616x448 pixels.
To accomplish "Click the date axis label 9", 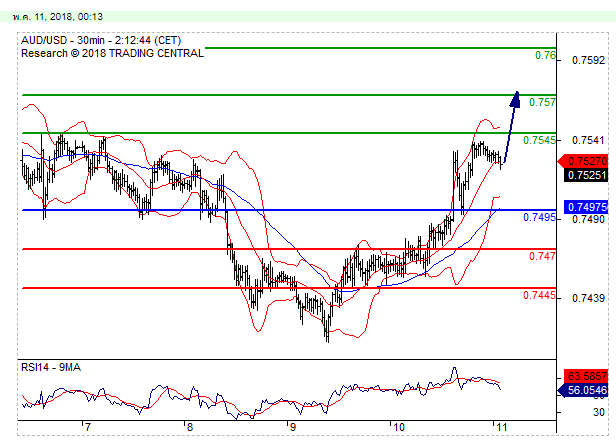I will coord(293,427).
